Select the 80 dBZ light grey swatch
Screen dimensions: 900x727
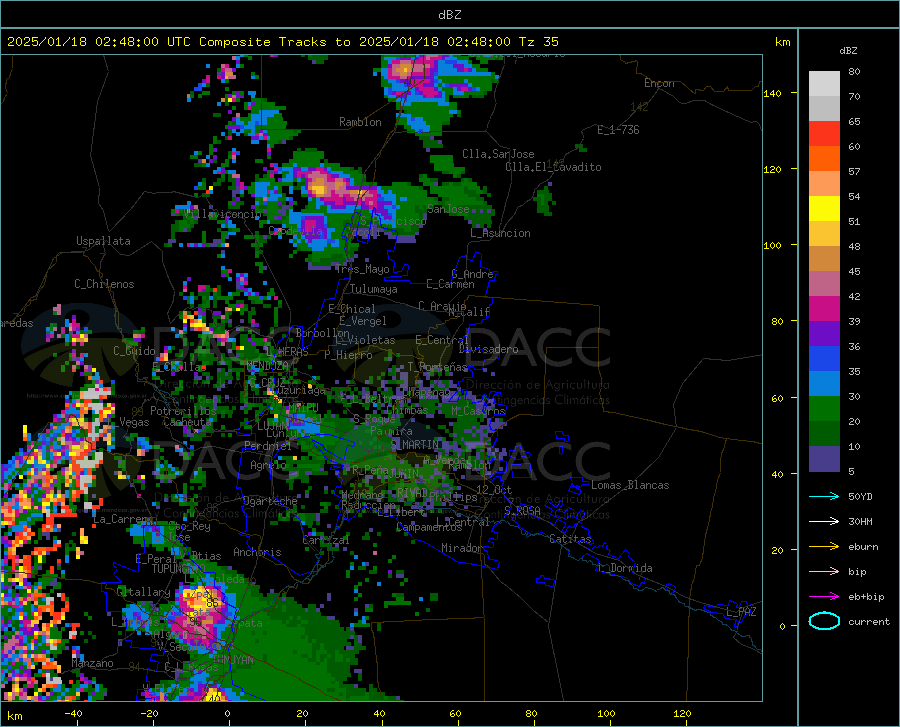pos(824,84)
